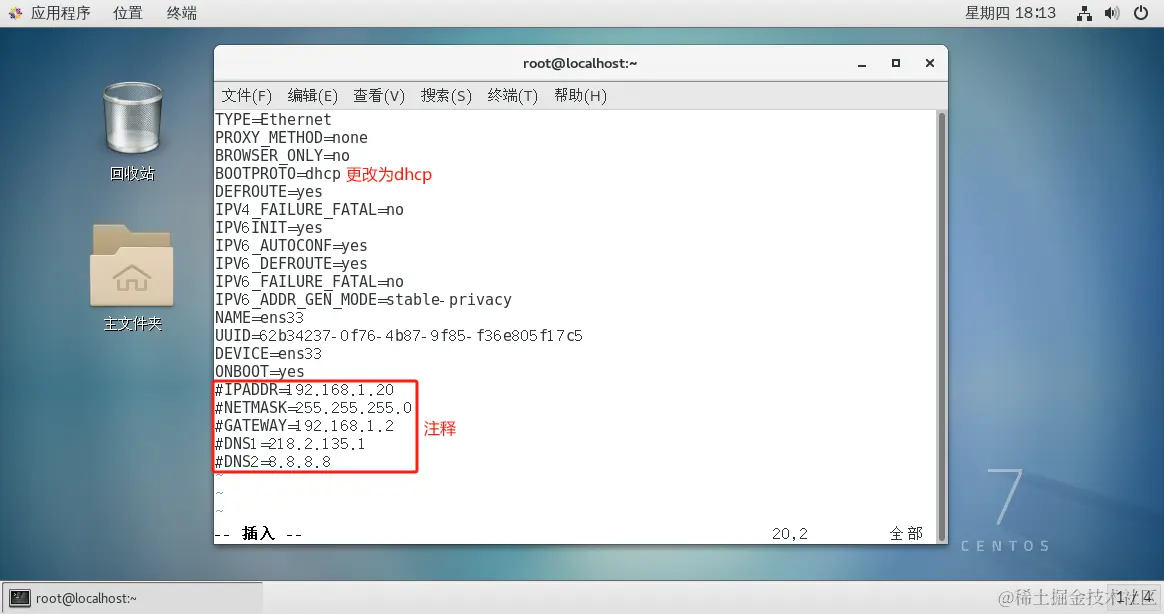Image resolution: width=1164 pixels, height=614 pixels.
Task: Open the volume speaker icon in top panel
Action: 1112,13
